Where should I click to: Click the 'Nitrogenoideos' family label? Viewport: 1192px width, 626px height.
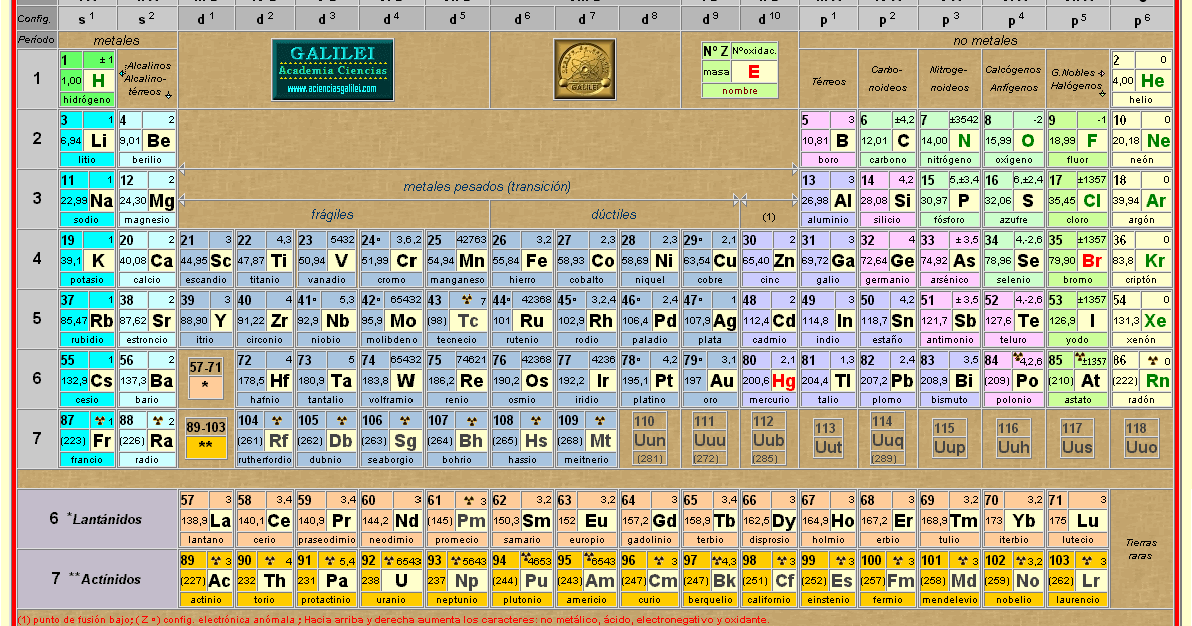tap(949, 78)
